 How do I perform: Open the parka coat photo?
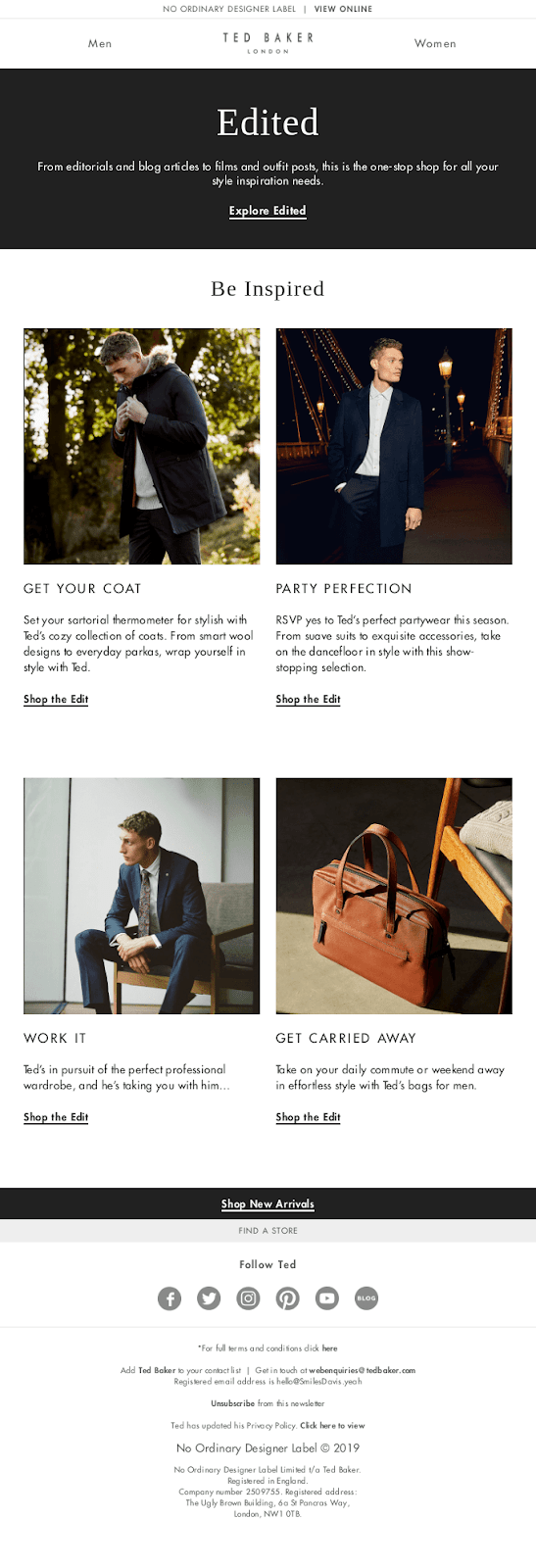(x=142, y=446)
